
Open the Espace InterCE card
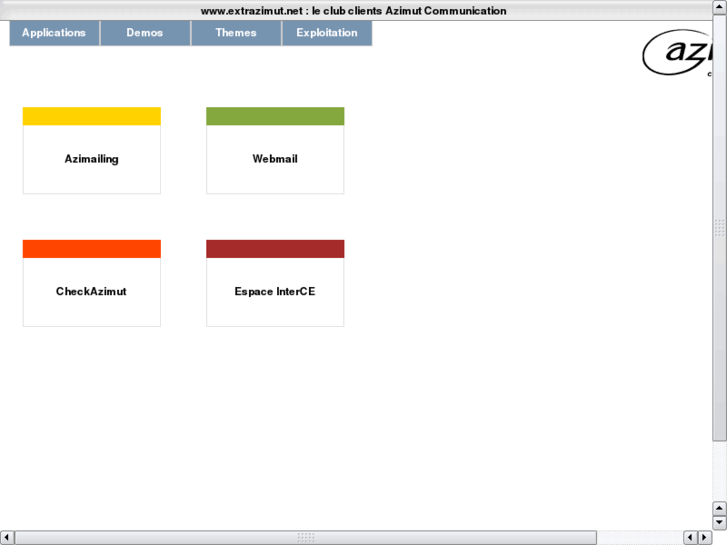point(275,283)
